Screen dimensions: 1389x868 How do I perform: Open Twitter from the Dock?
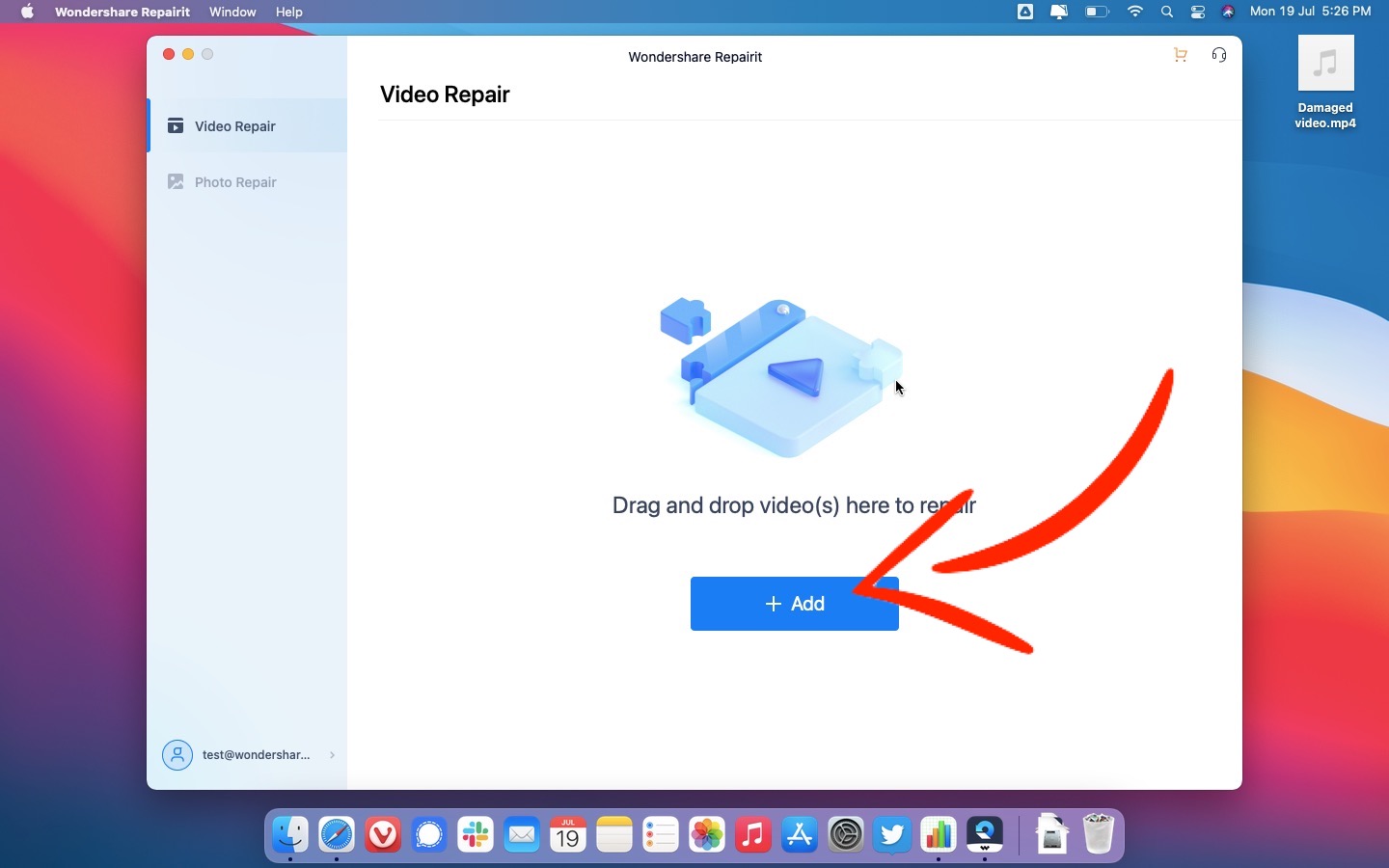click(892, 834)
